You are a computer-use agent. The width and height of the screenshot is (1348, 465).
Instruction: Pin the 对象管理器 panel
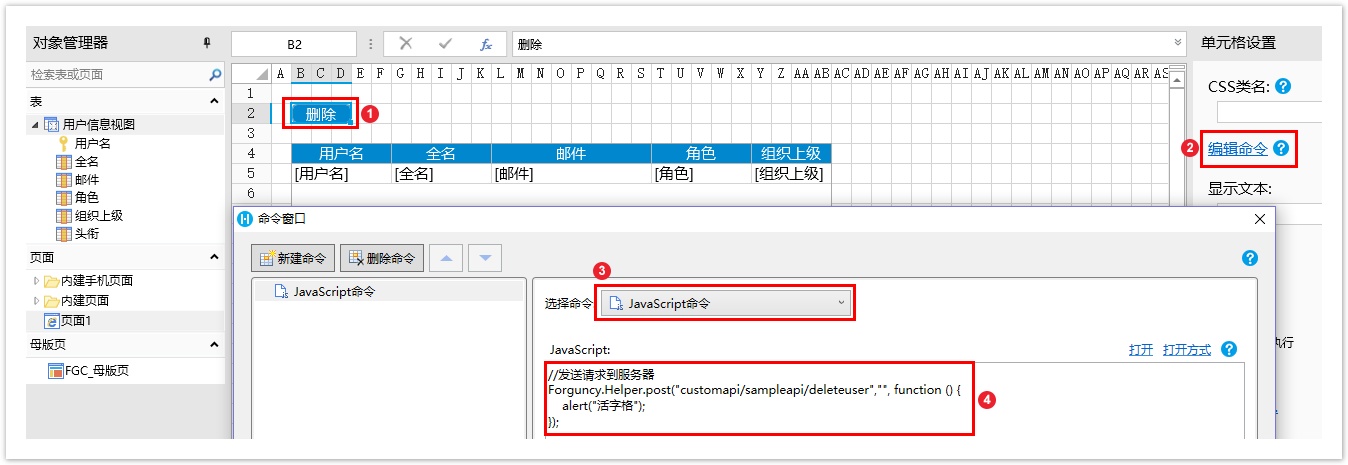click(207, 43)
